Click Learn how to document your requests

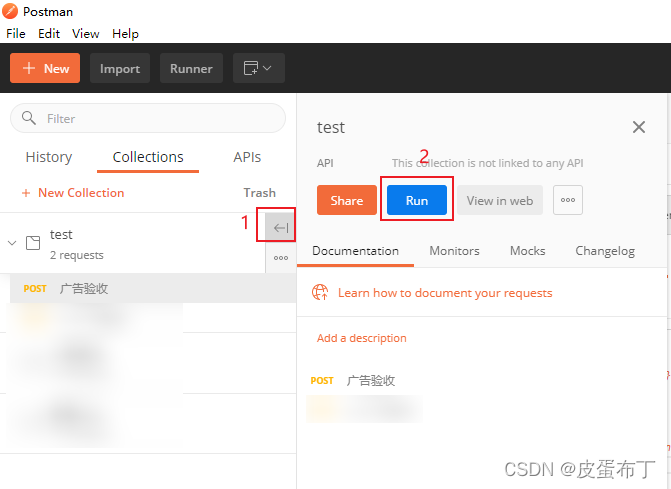tap(445, 293)
